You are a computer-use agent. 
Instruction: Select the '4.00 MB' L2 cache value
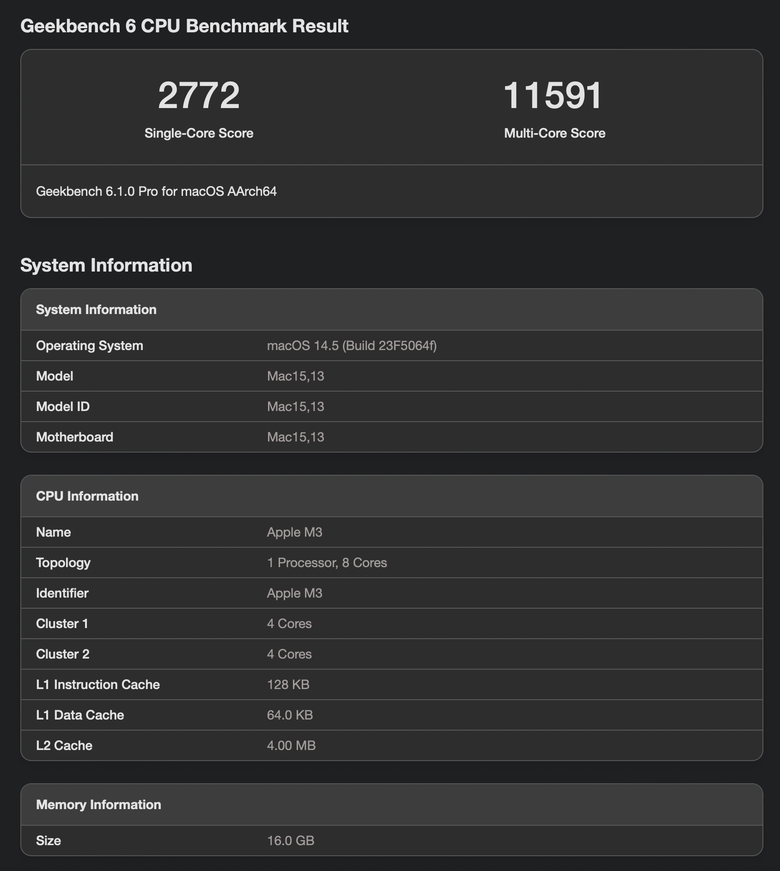click(291, 746)
